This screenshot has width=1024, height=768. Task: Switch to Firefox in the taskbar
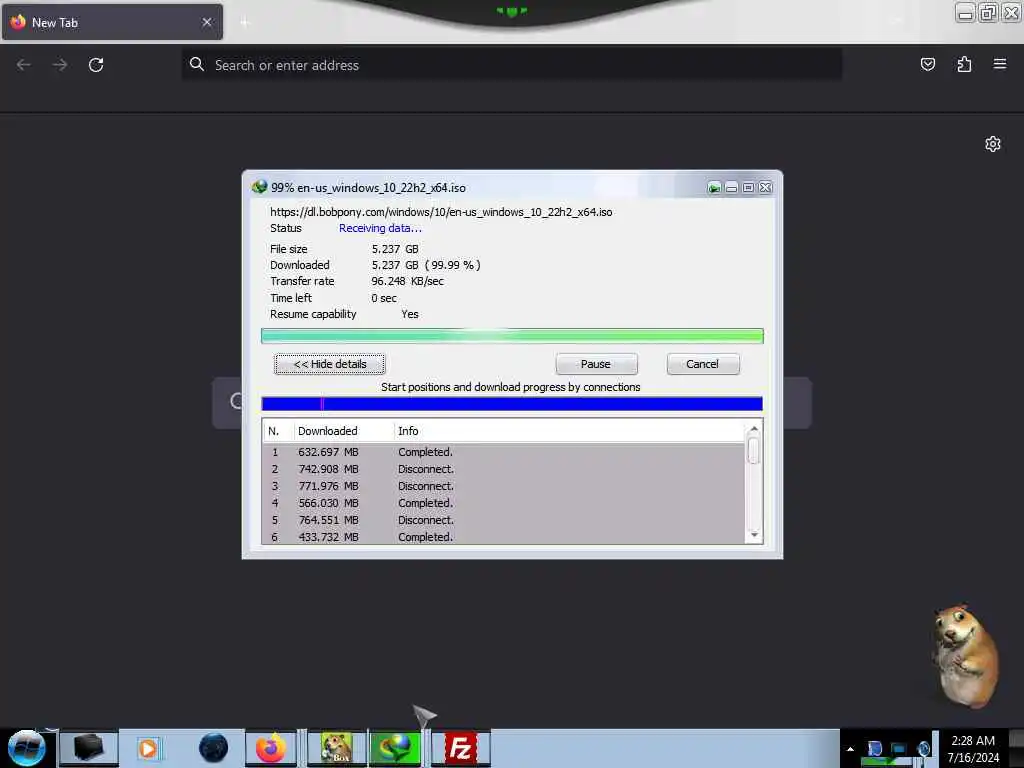270,748
